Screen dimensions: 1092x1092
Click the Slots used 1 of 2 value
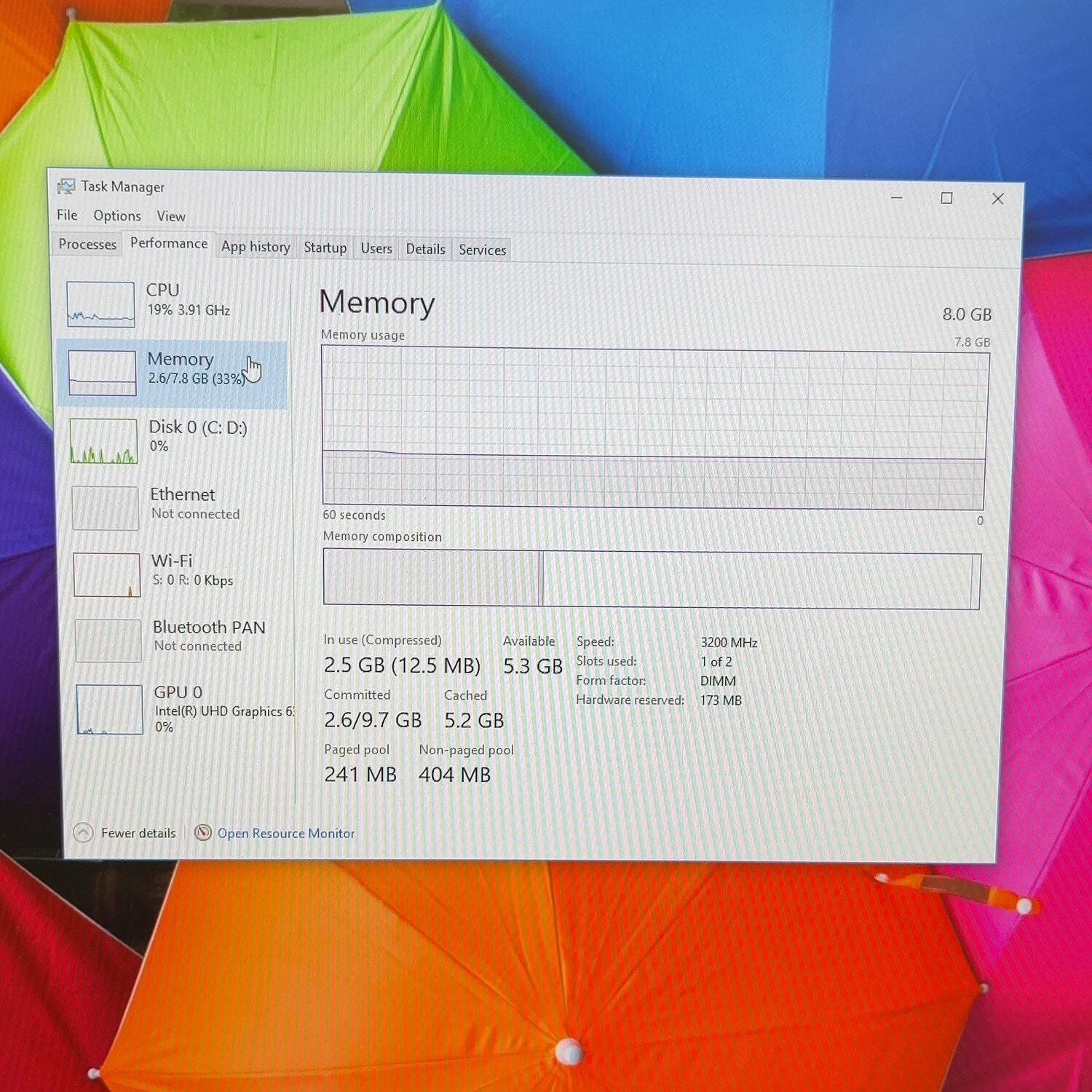coord(716,662)
